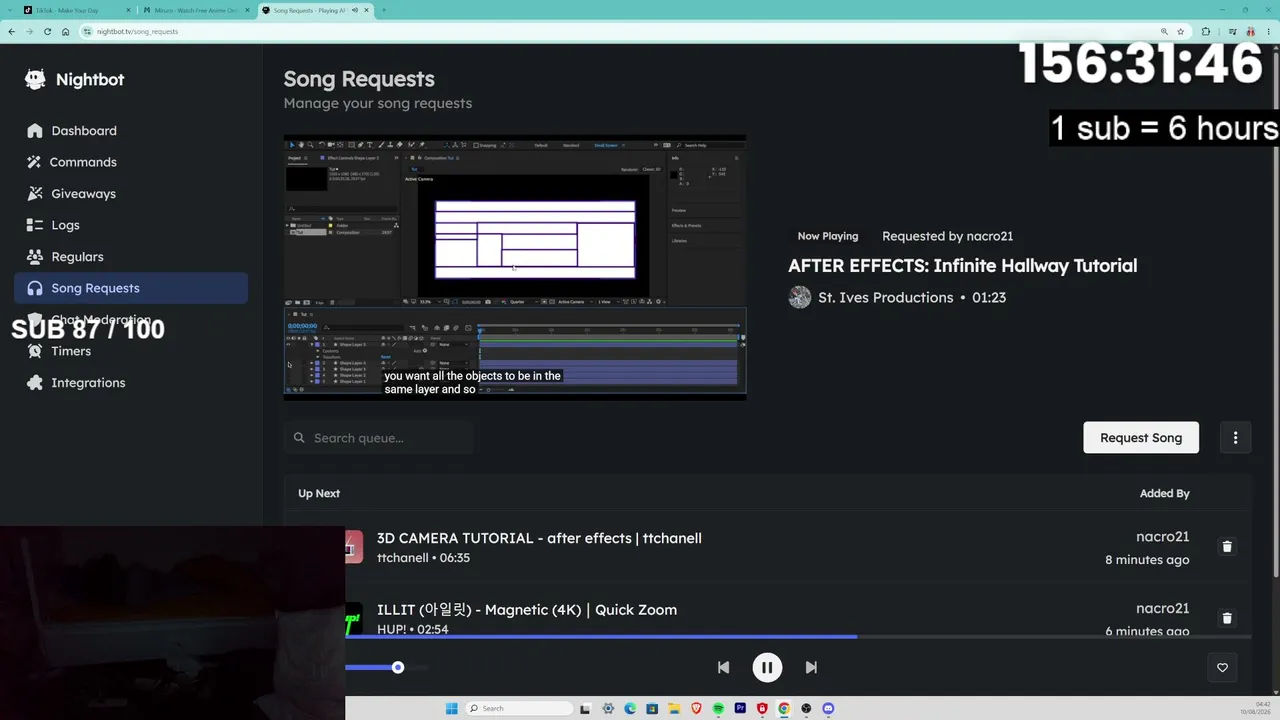Screen dimensions: 1280x720
Task: Bookmark this page with the star icon
Action: coord(1183,31)
